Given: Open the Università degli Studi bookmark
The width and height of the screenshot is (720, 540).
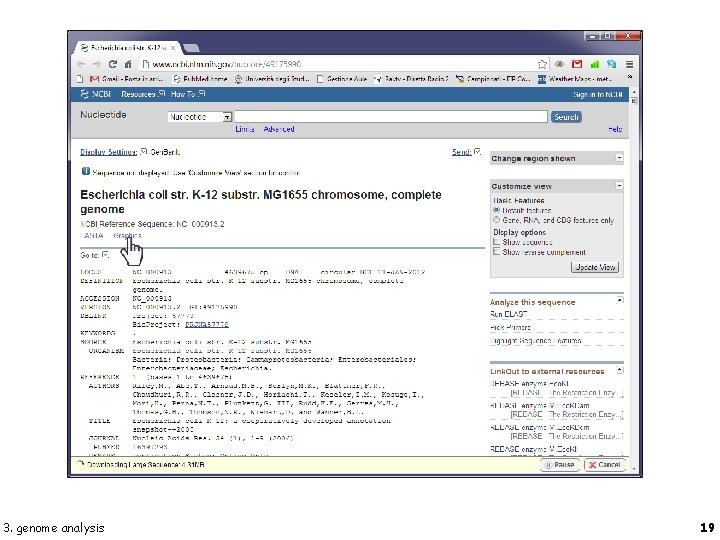Looking at the screenshot, I should [x=272, y=79].
